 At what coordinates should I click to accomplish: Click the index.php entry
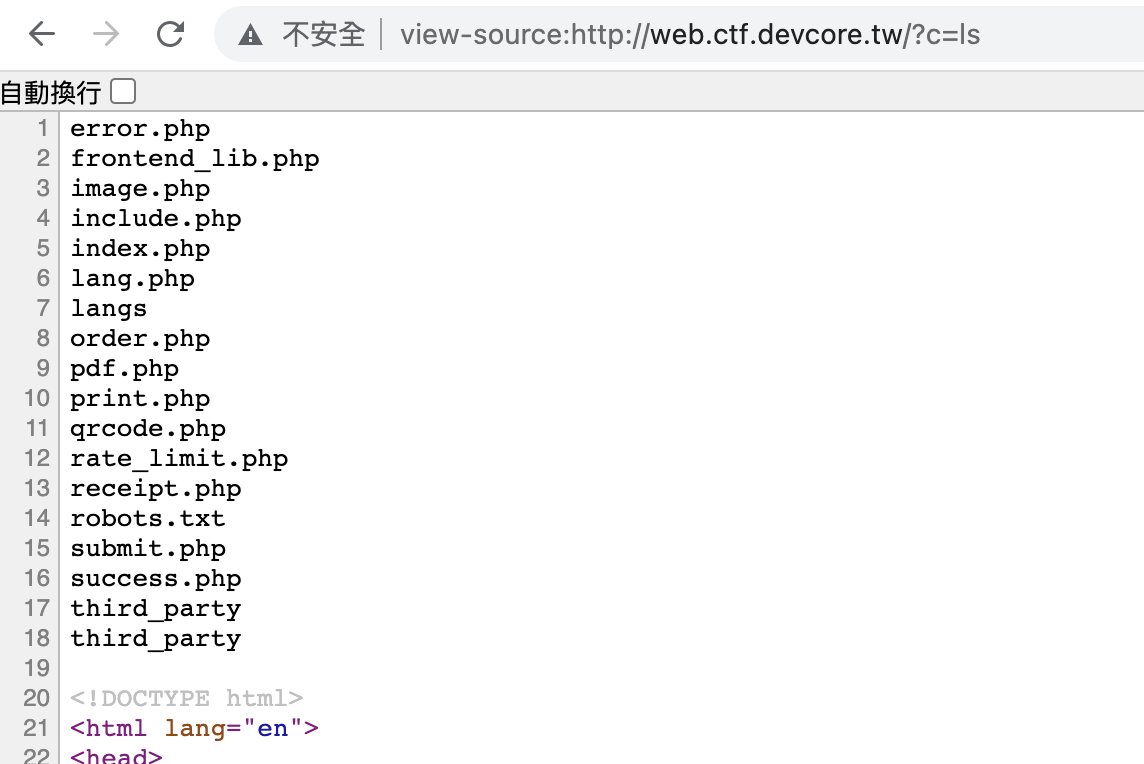click(x=140, y=249)
